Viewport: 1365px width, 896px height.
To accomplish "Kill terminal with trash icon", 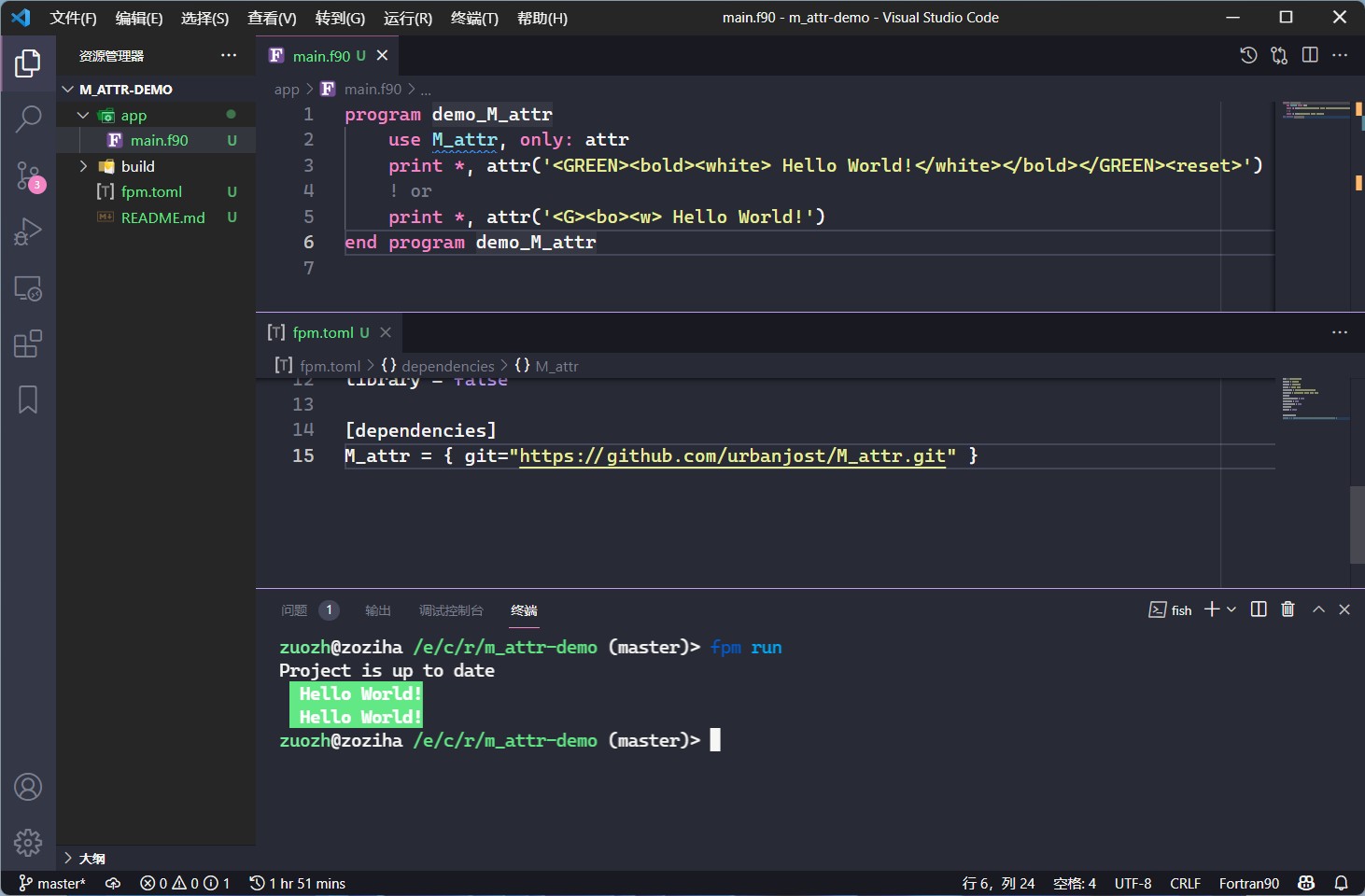I will tap(1288, 609).
